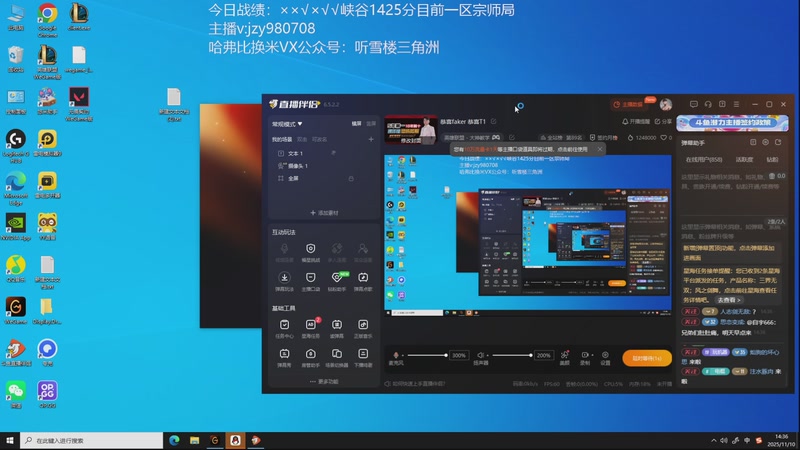
Task: Click the 200% speaker volume field
Action: point(543,355)
